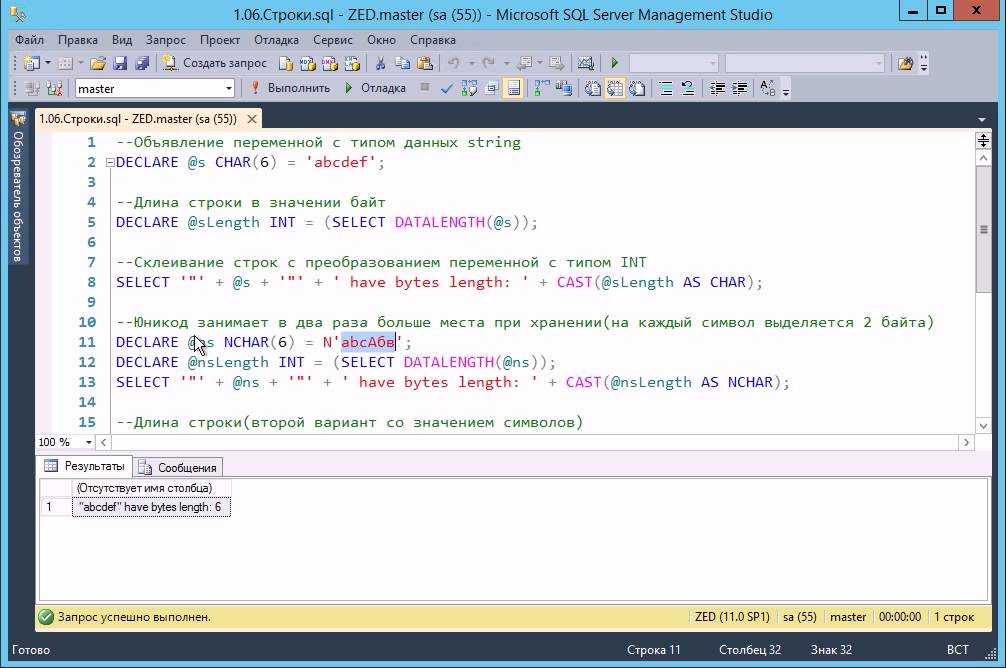This screenshot has height=668, width=1006.
Task: Select the Results to Text option
Action: point(593,88)
